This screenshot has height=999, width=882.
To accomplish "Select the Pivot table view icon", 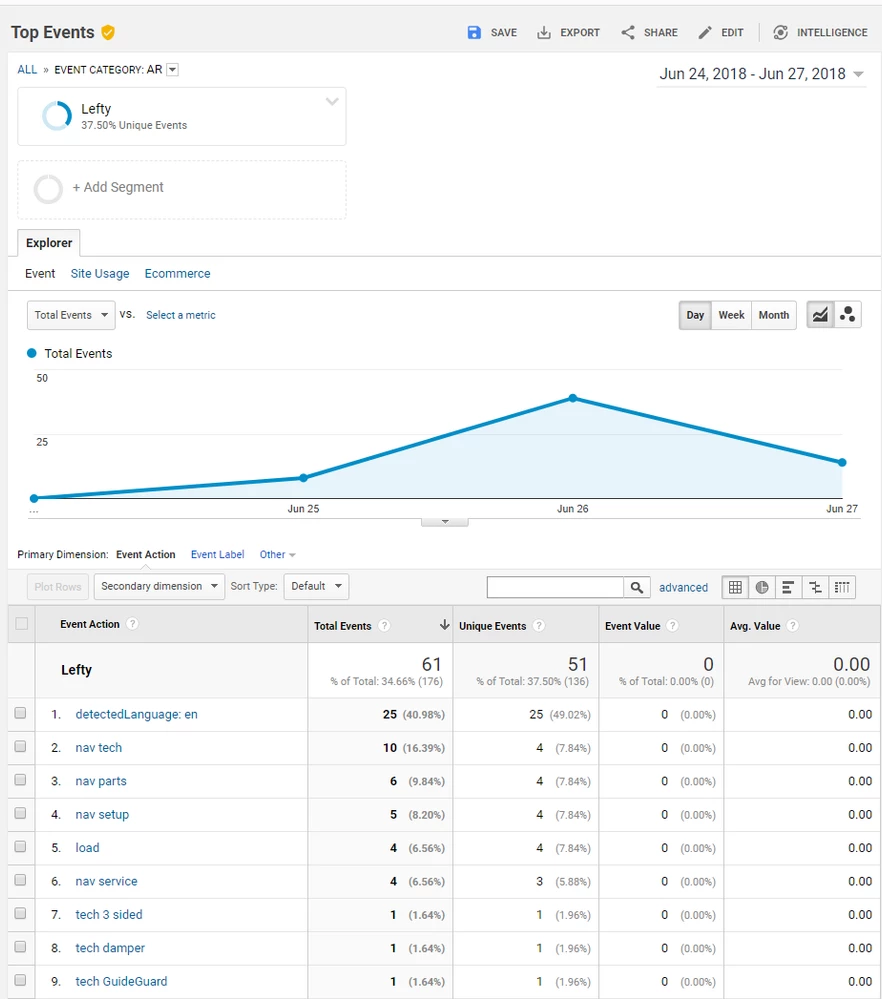I will click(842, 587).
